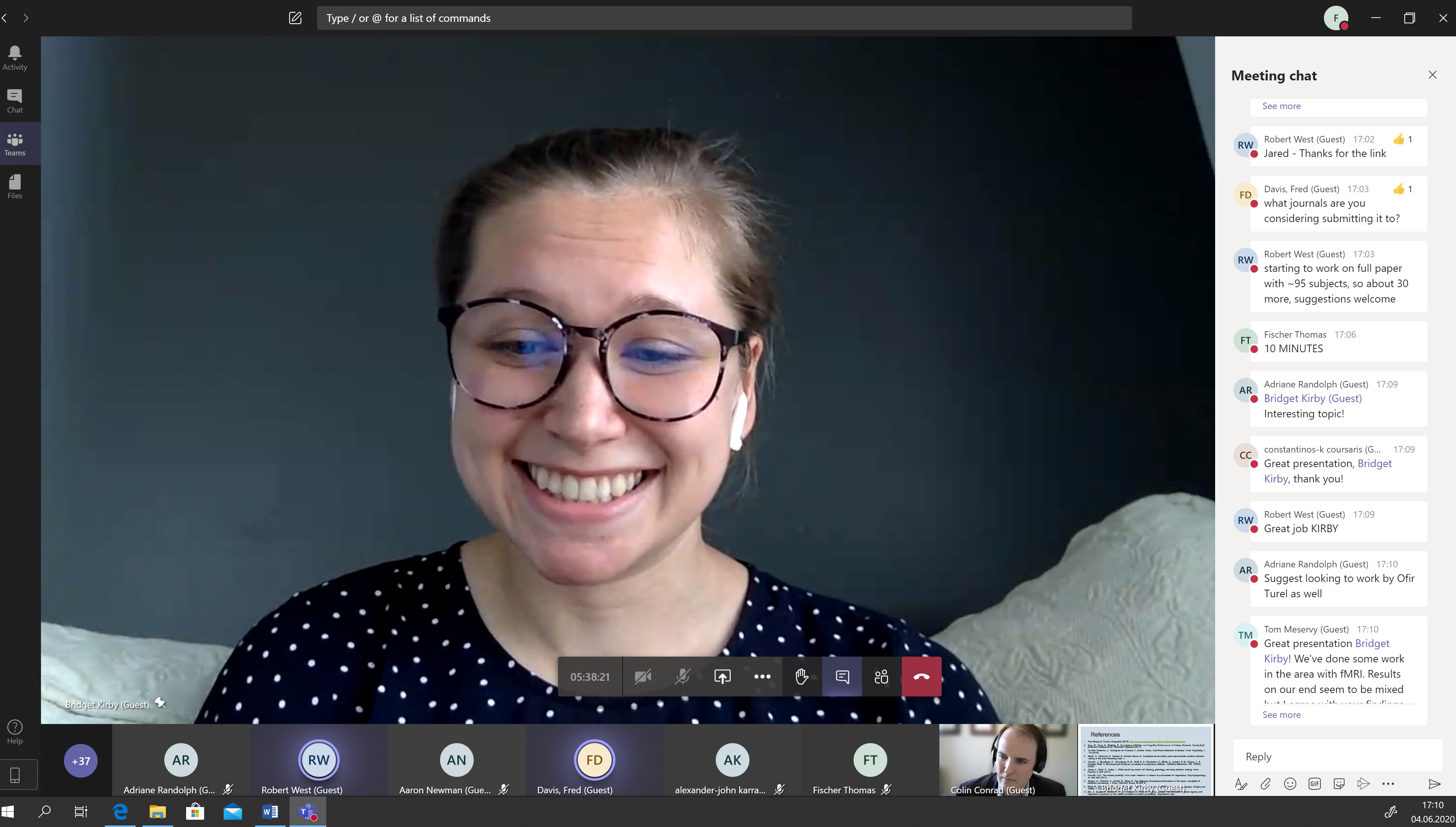Click the raise hand icon
Image resolution: width=1456 pixels, height=827 pixels.
[x=802, y=677]
